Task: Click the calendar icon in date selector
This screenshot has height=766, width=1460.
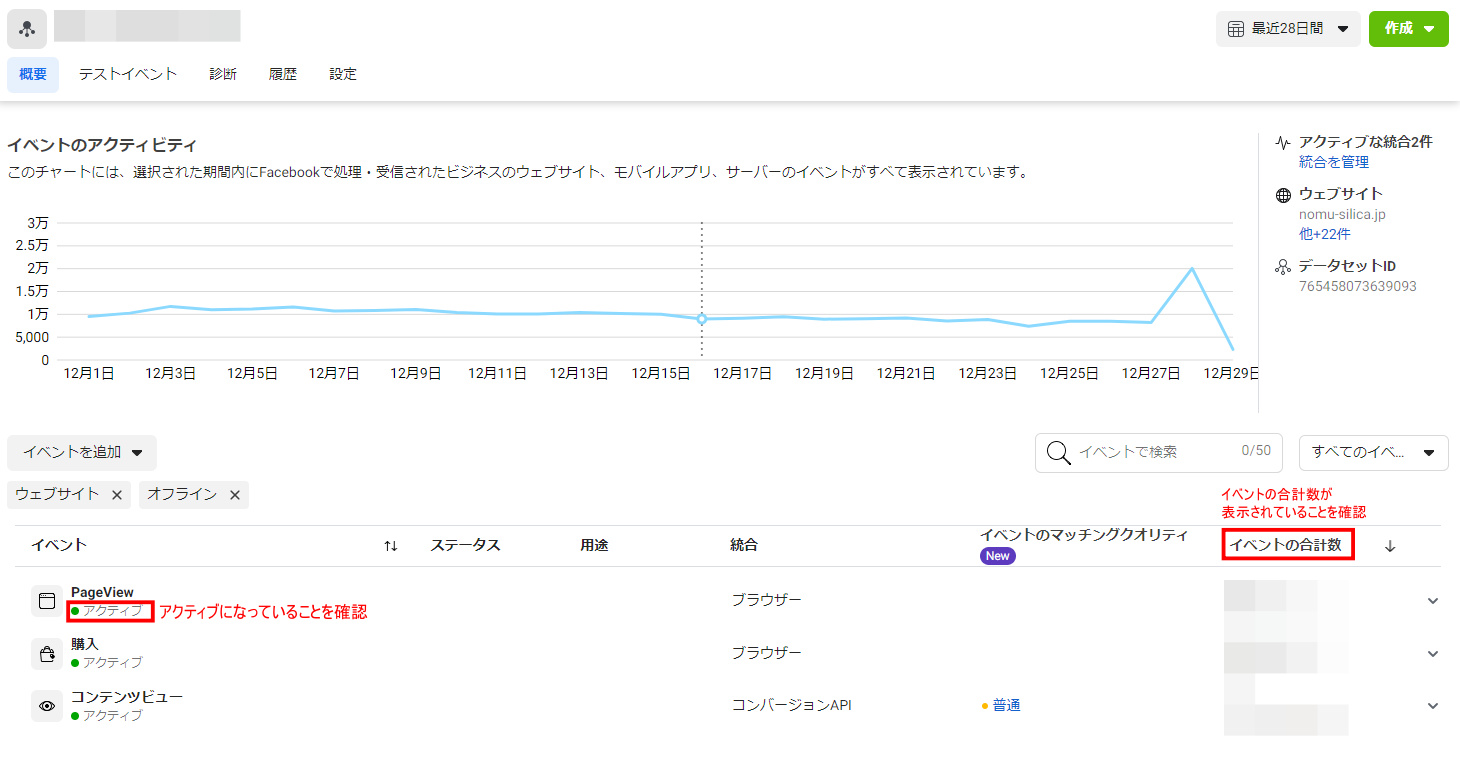Action: pyautogui.click(x=1235, y=29)
